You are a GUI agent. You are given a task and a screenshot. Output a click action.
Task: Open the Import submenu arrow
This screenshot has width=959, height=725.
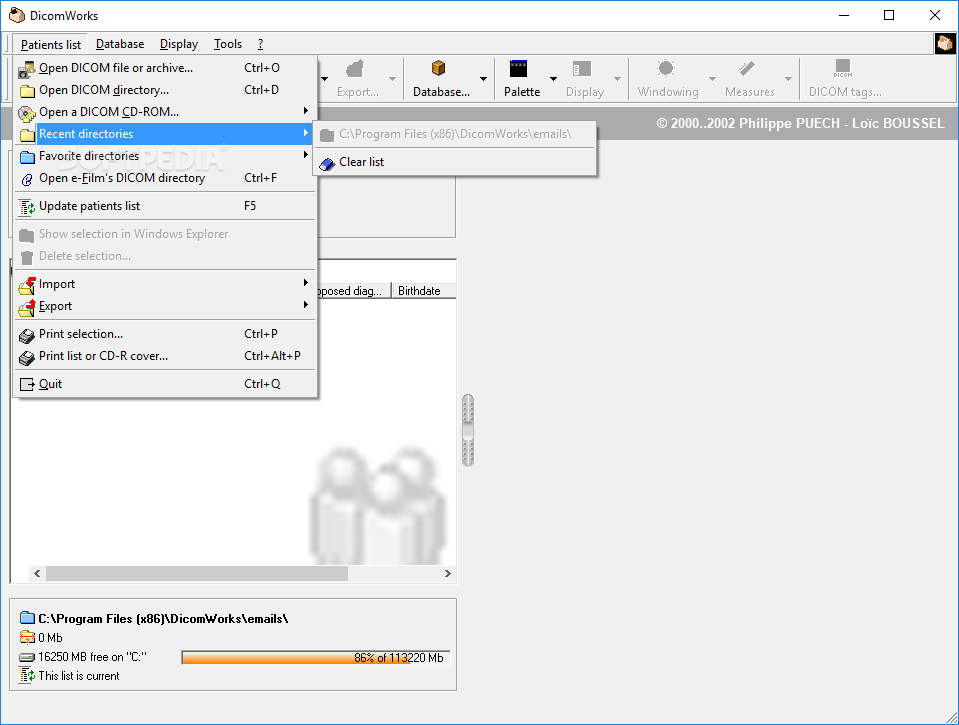click(x=305, y=283)
